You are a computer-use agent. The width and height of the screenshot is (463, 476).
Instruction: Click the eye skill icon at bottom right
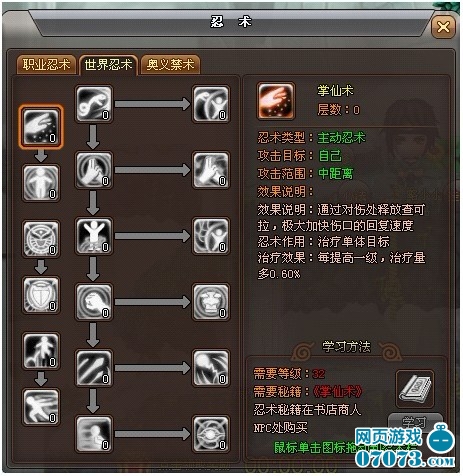click(x=211, y=434)
